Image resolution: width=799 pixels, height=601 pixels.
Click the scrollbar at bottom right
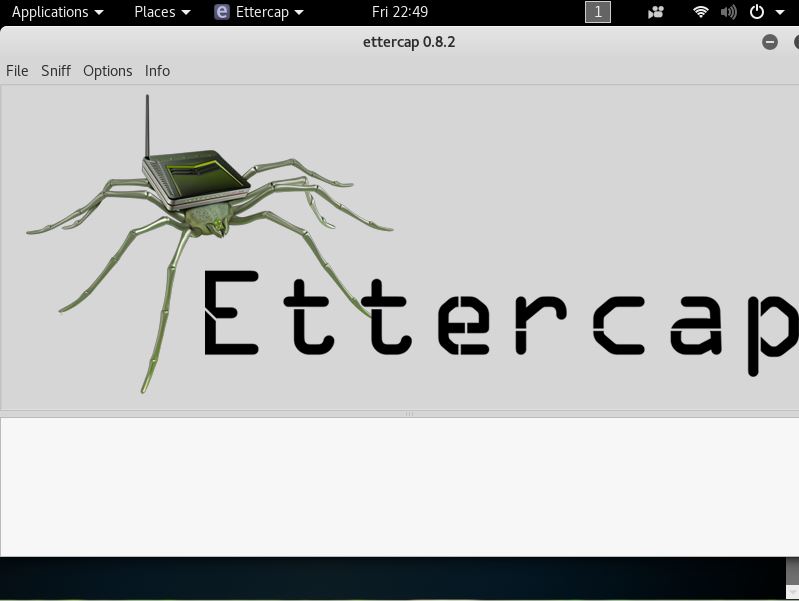(792, 578)
